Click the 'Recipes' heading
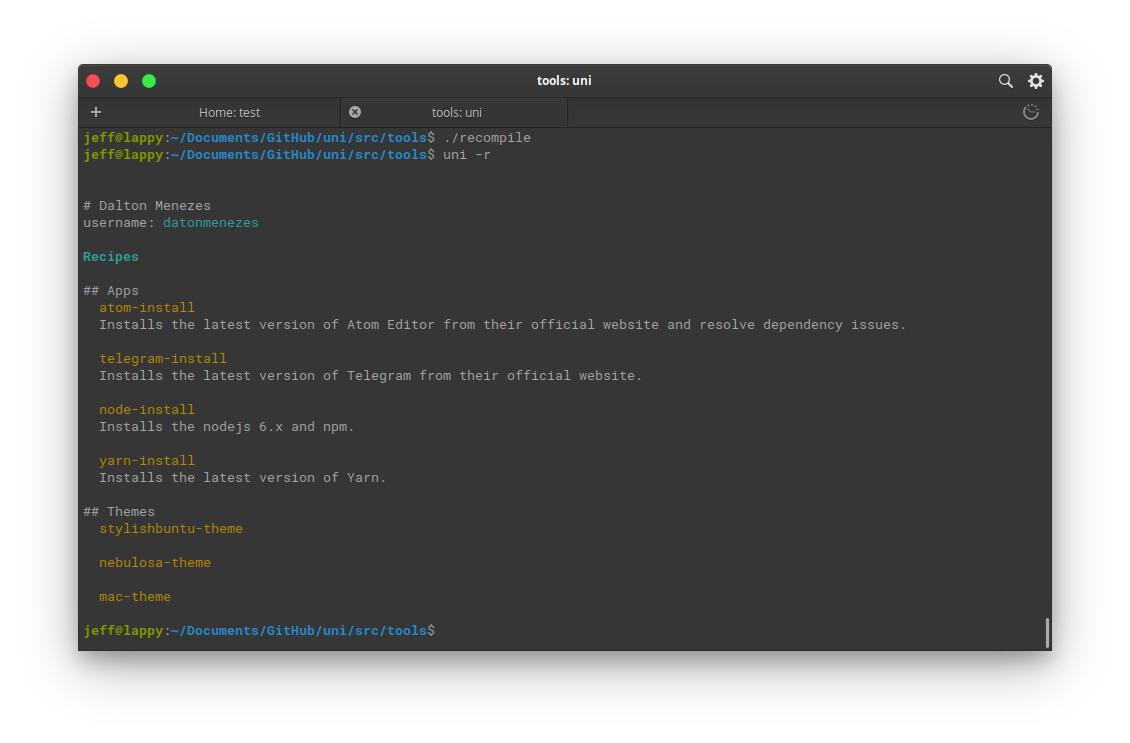The image size is (1130, 743). (x=110, y=257)
